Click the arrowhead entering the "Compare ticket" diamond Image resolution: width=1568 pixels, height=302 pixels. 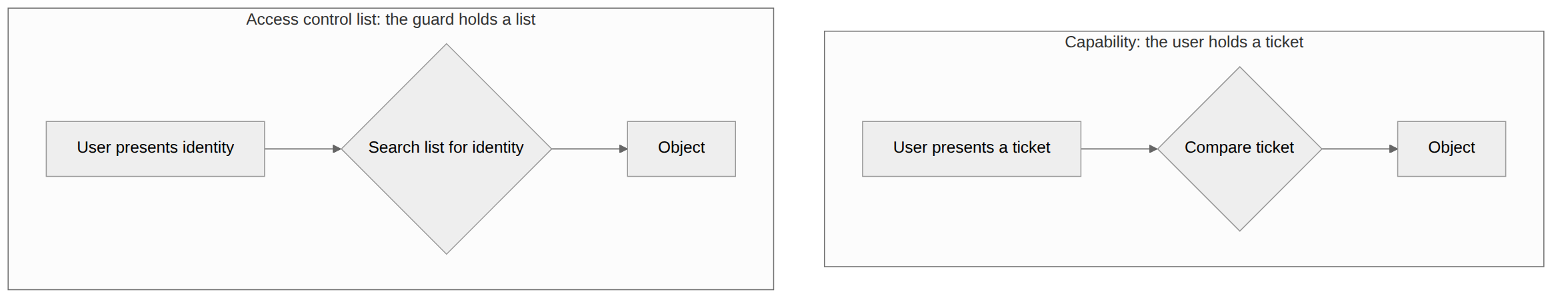tap(1154, 149)
